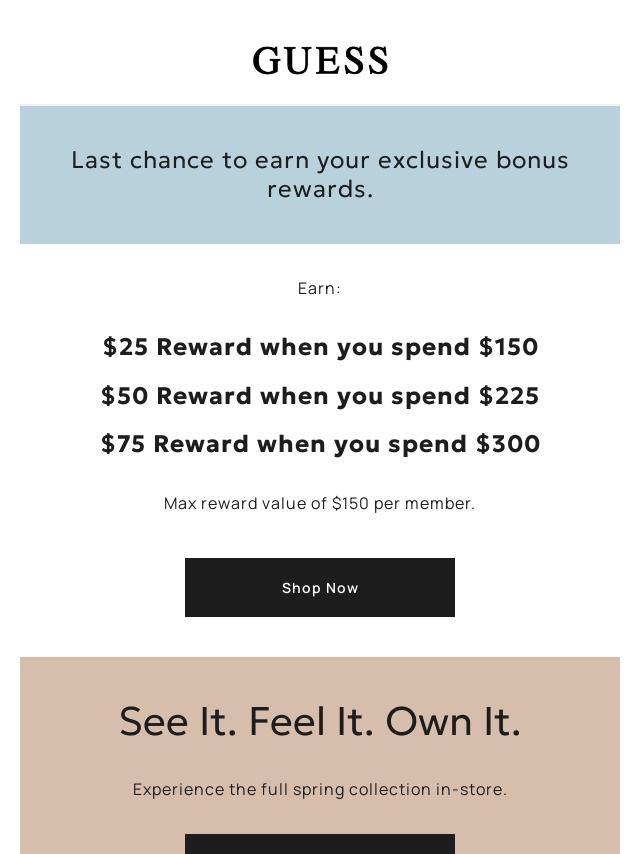This screenshot has width=640, height=854.
Task: Click the word "in-store." in the tan section
Action: [x=471, y=790]
